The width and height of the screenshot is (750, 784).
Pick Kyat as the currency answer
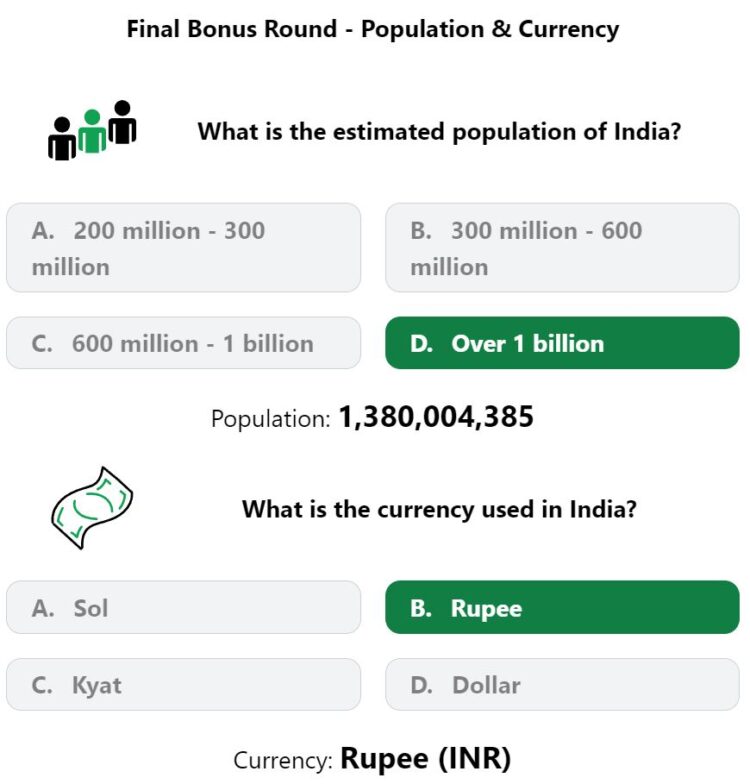pos(184,684)
